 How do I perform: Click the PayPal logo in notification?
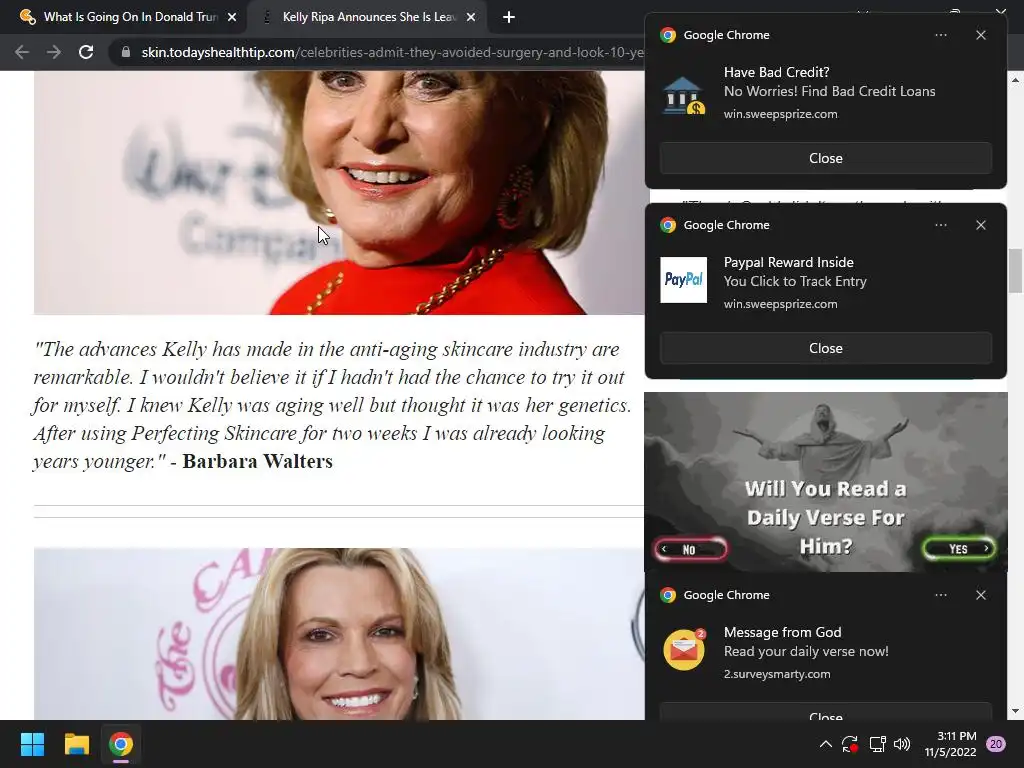tap(683, 280)
